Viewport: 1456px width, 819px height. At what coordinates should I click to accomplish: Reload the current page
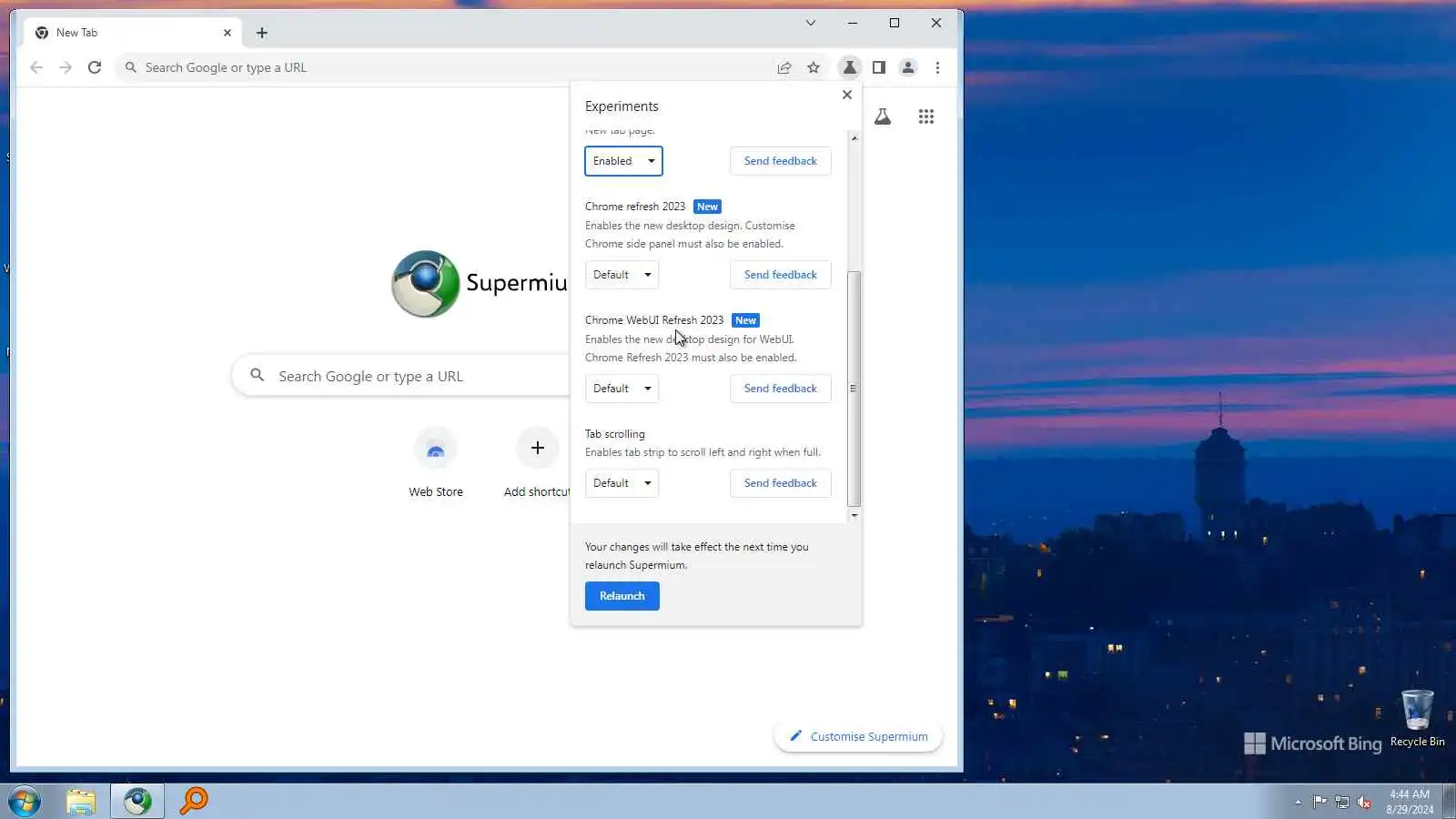tap(95, 67)
